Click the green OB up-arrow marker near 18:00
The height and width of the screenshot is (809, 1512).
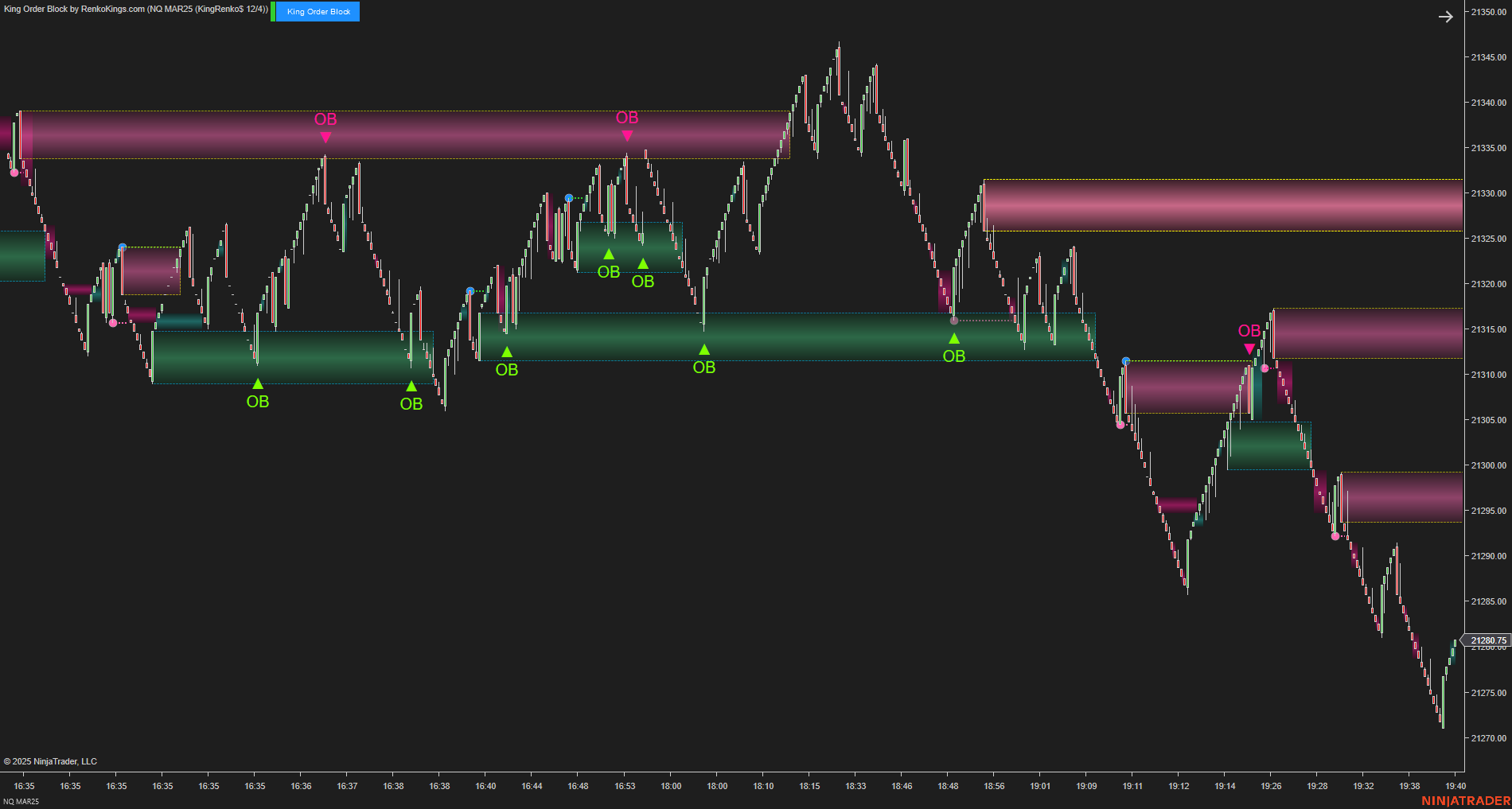point(703,348)
